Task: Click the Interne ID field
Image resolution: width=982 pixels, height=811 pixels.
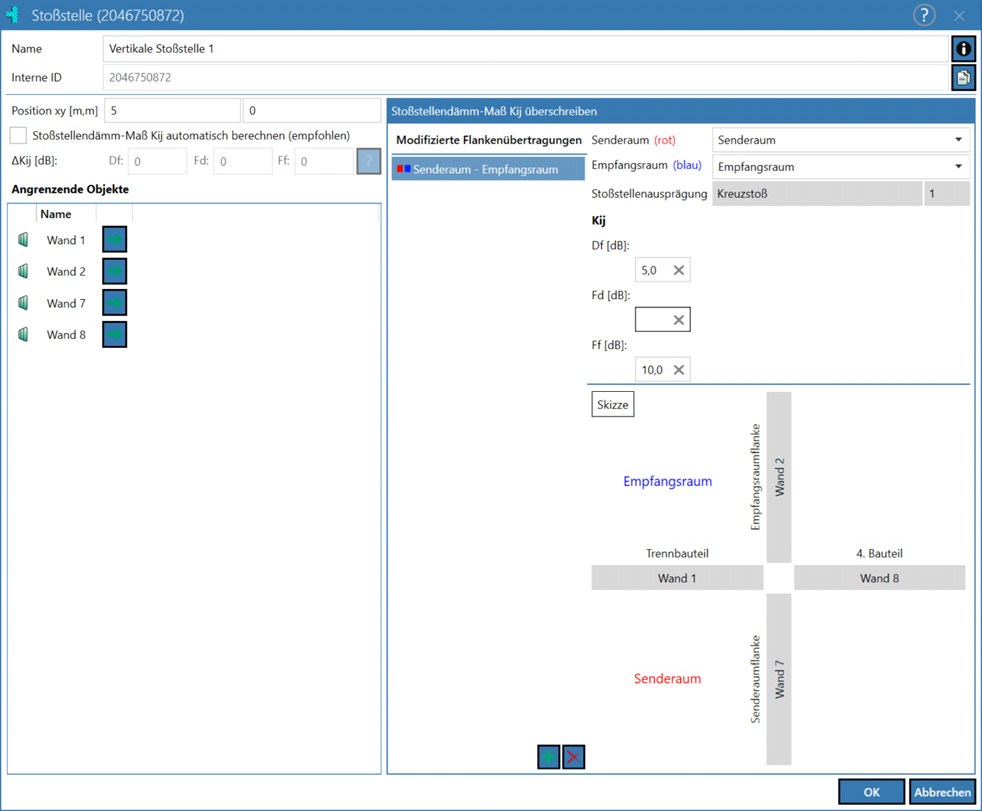Action: tap(525, 78)
